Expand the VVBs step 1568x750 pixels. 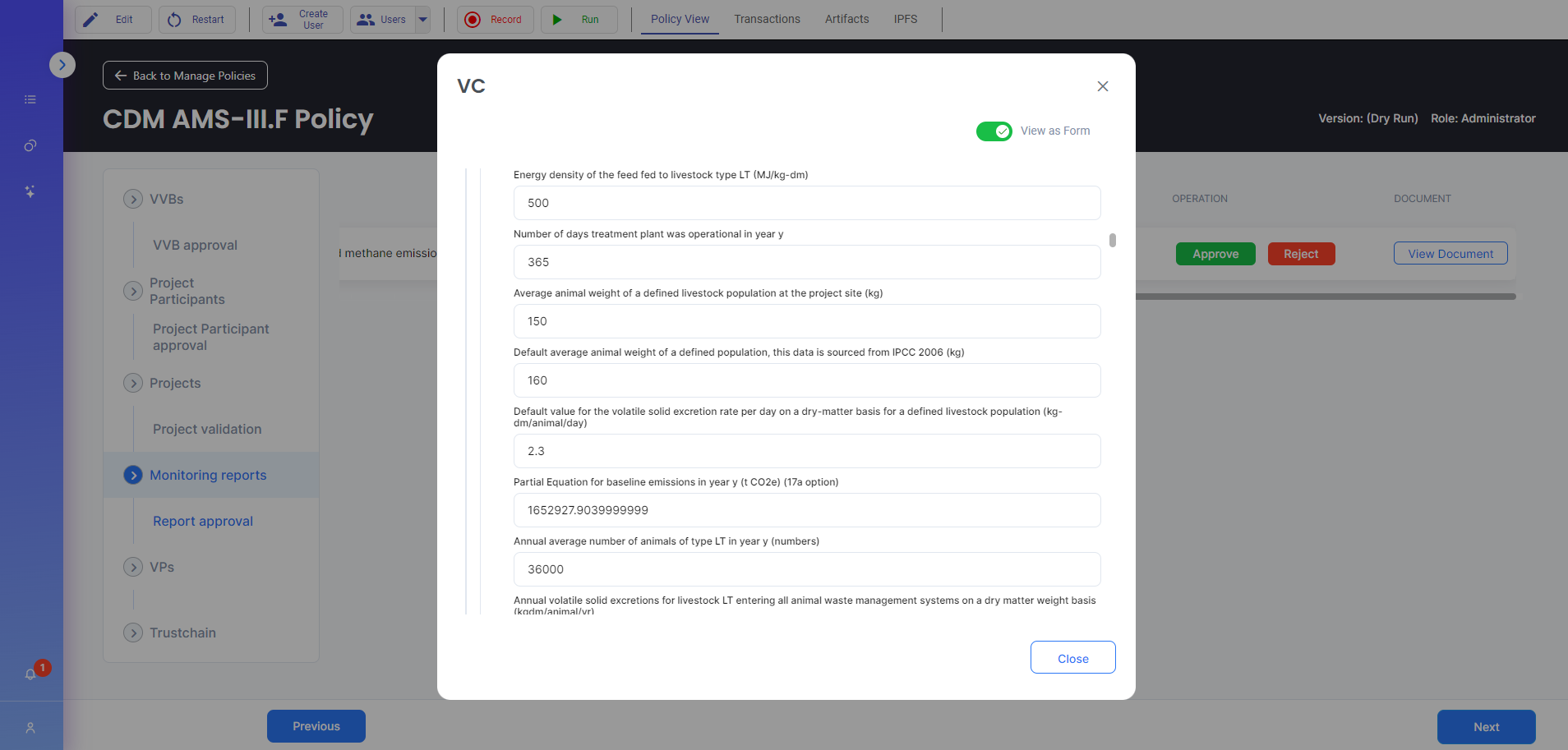tap(133, 199)
